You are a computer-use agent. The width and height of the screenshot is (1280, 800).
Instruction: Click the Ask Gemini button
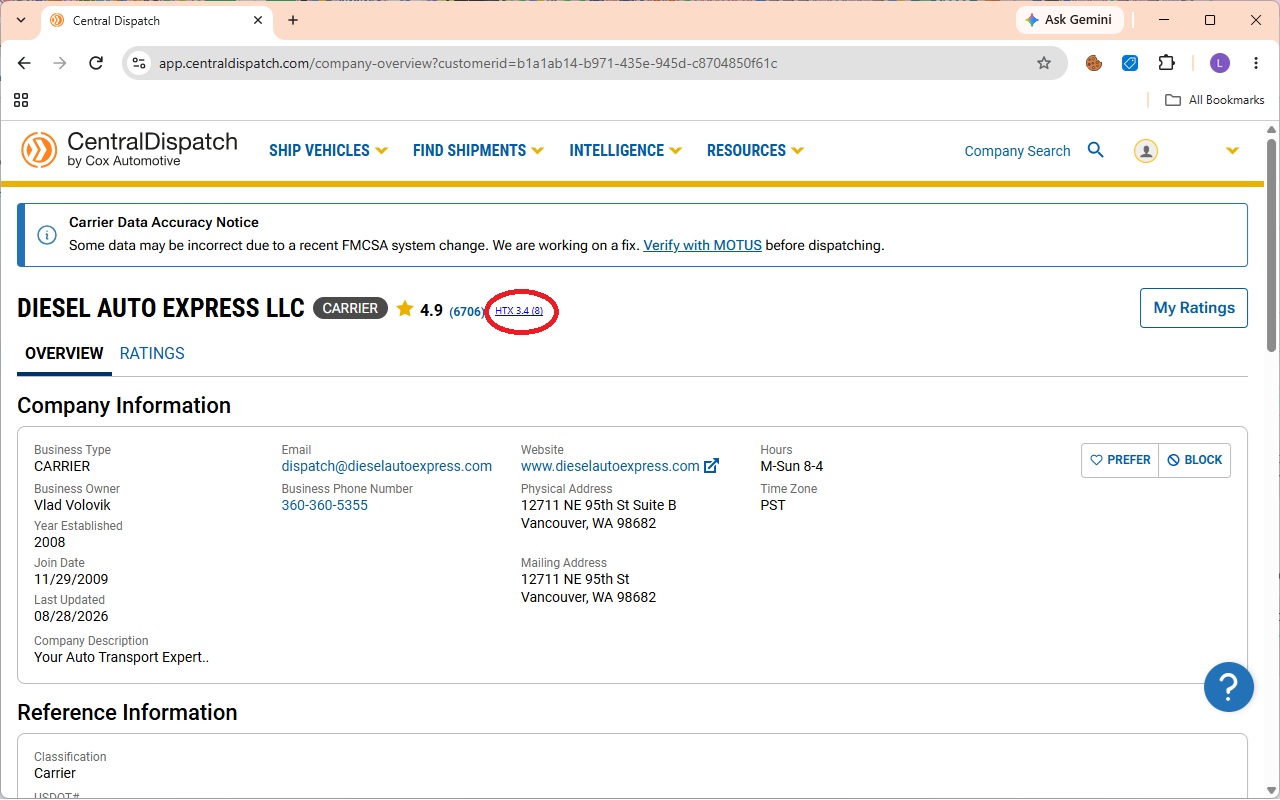[1070, 20]
